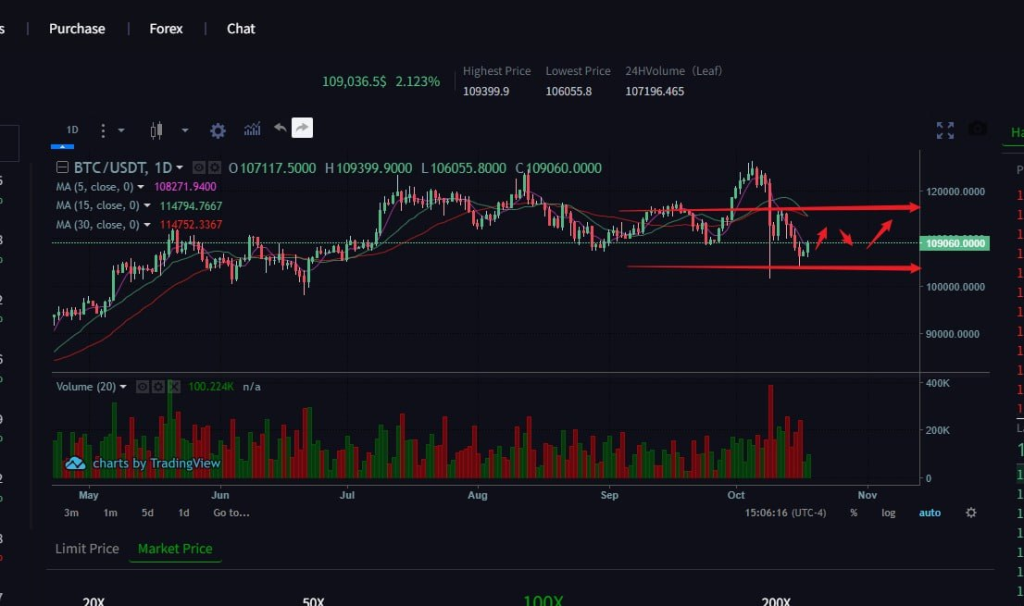Viewport: 1024px width, 606px height.
Task: Set chart range to 5d
Action: [x=148, y=513]
